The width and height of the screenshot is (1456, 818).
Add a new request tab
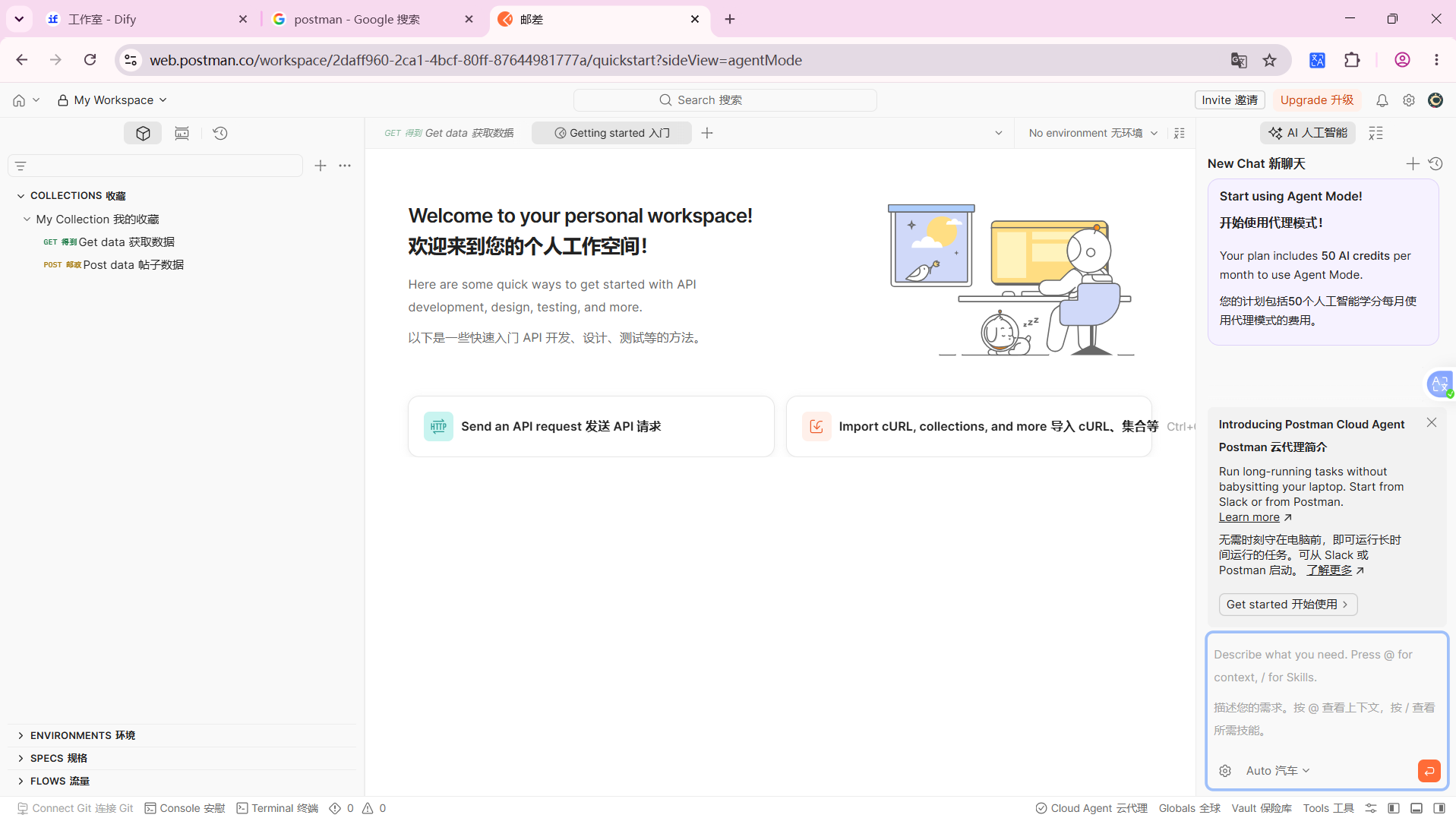click(x=707, y=133)
